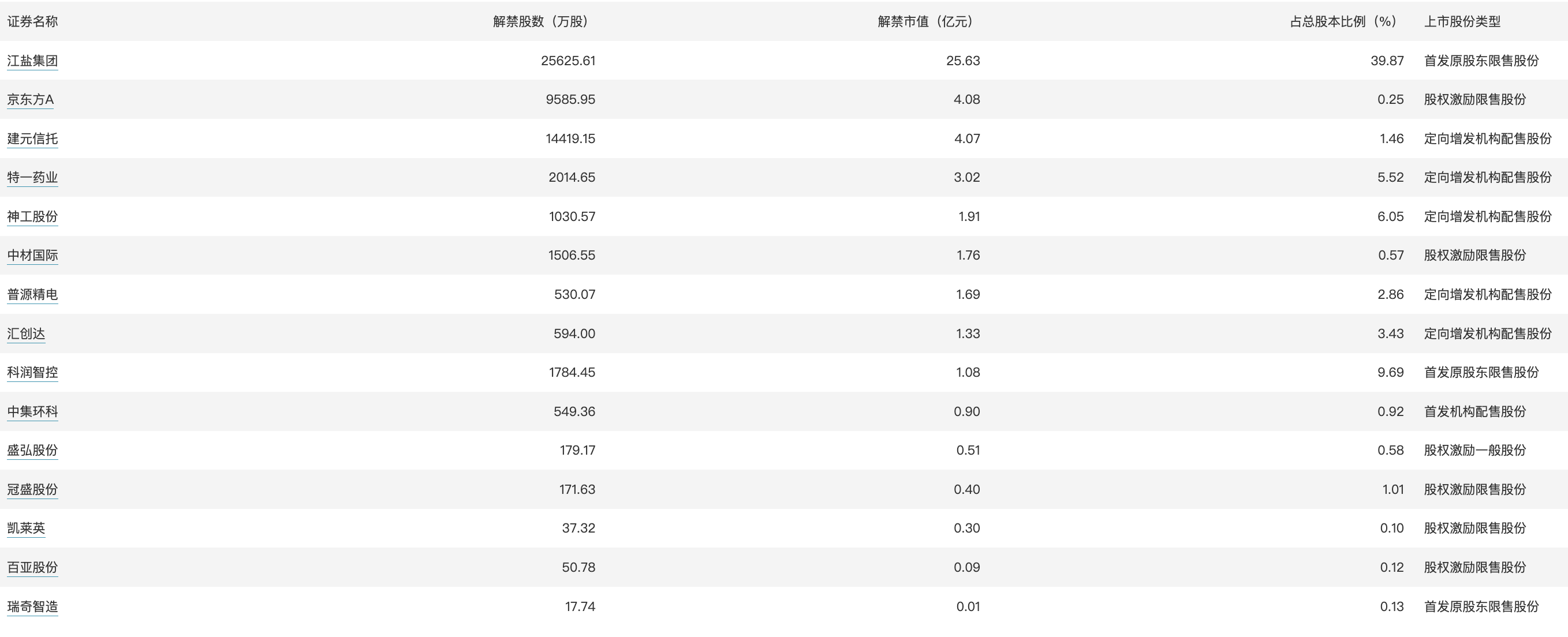Click the 瑞奇智造 security name
This screenshot has width=1568, height=637.
point(32,606)
